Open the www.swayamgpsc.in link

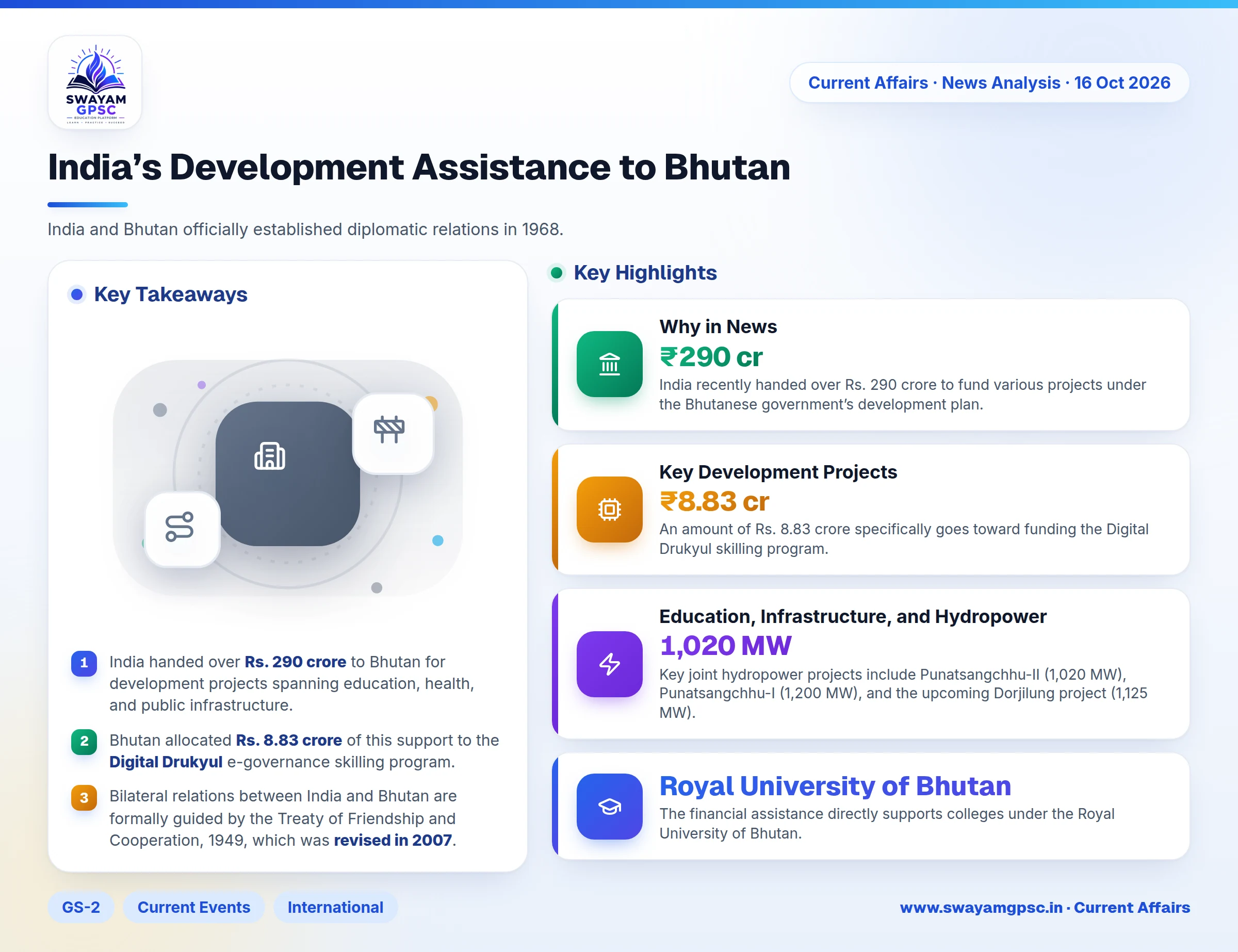tap(981, 908)
